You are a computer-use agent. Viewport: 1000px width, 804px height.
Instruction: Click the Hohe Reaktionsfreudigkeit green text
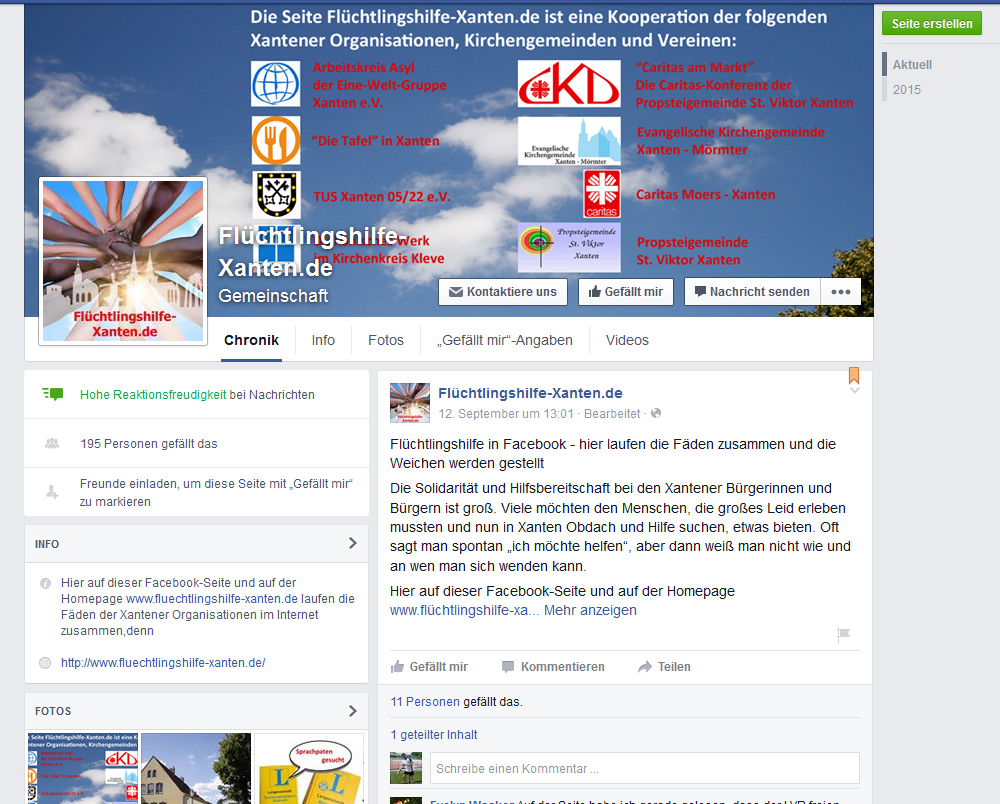[153, 395]
